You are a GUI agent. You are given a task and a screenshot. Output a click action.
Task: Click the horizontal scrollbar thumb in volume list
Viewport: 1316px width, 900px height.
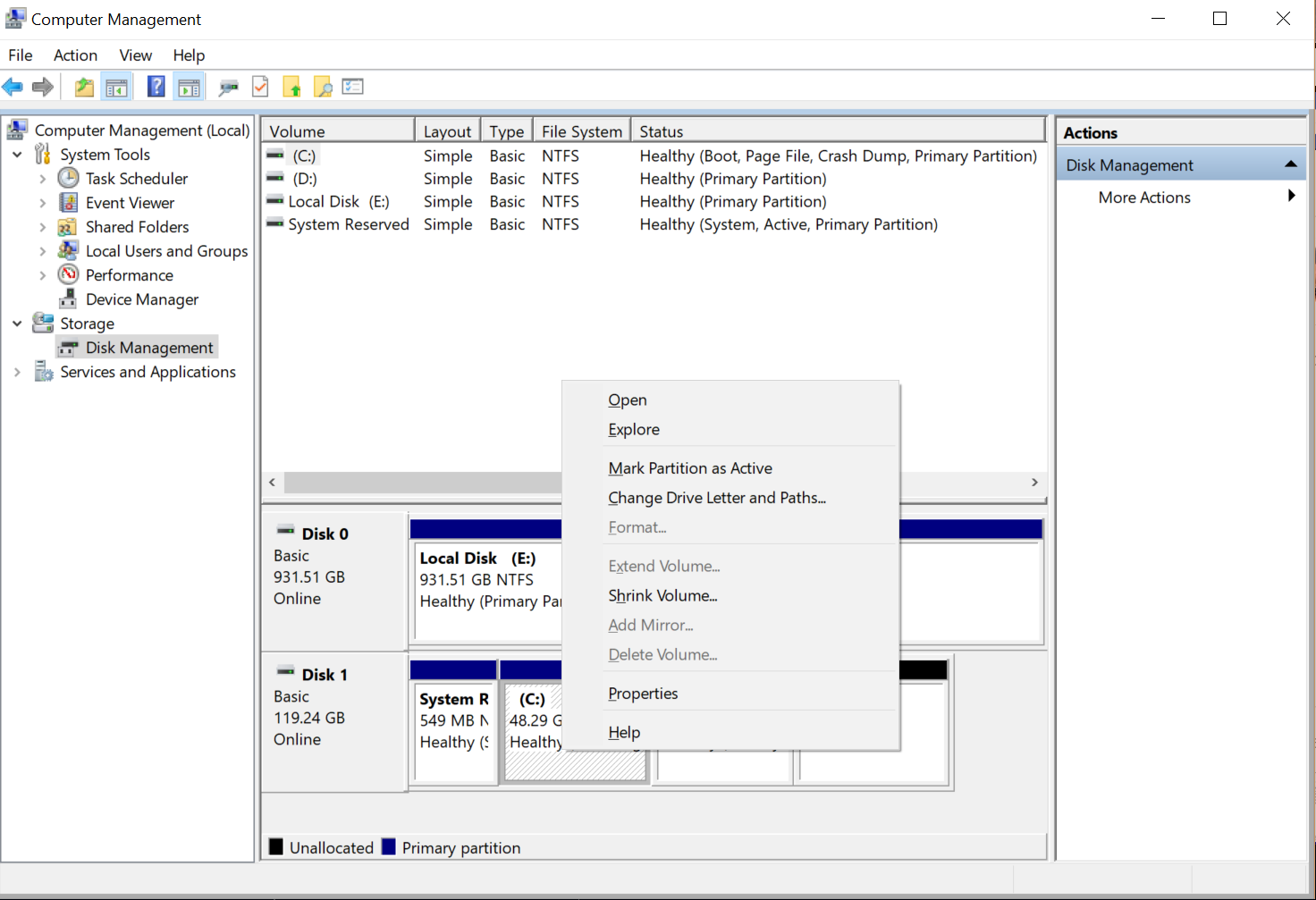pos(423,482)
